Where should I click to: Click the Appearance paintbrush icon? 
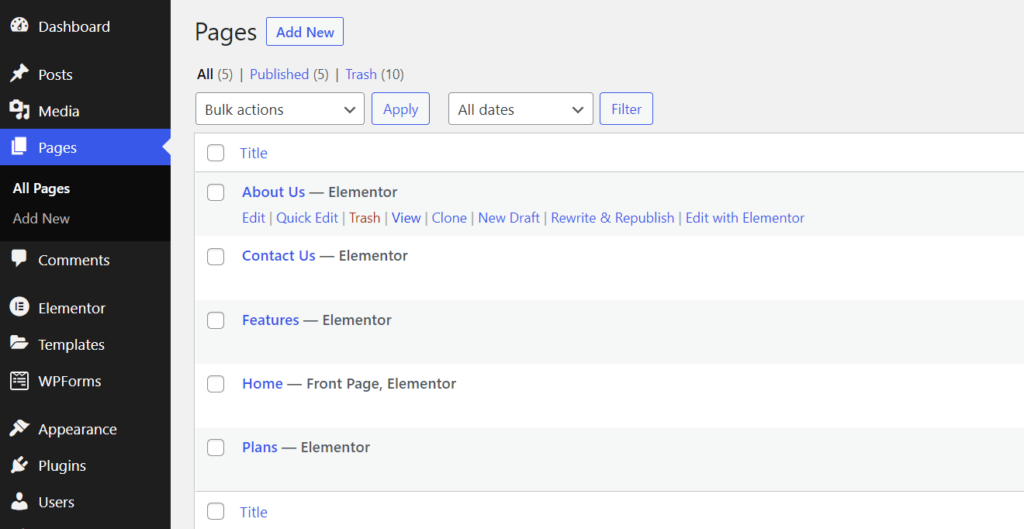pos(20,428)
